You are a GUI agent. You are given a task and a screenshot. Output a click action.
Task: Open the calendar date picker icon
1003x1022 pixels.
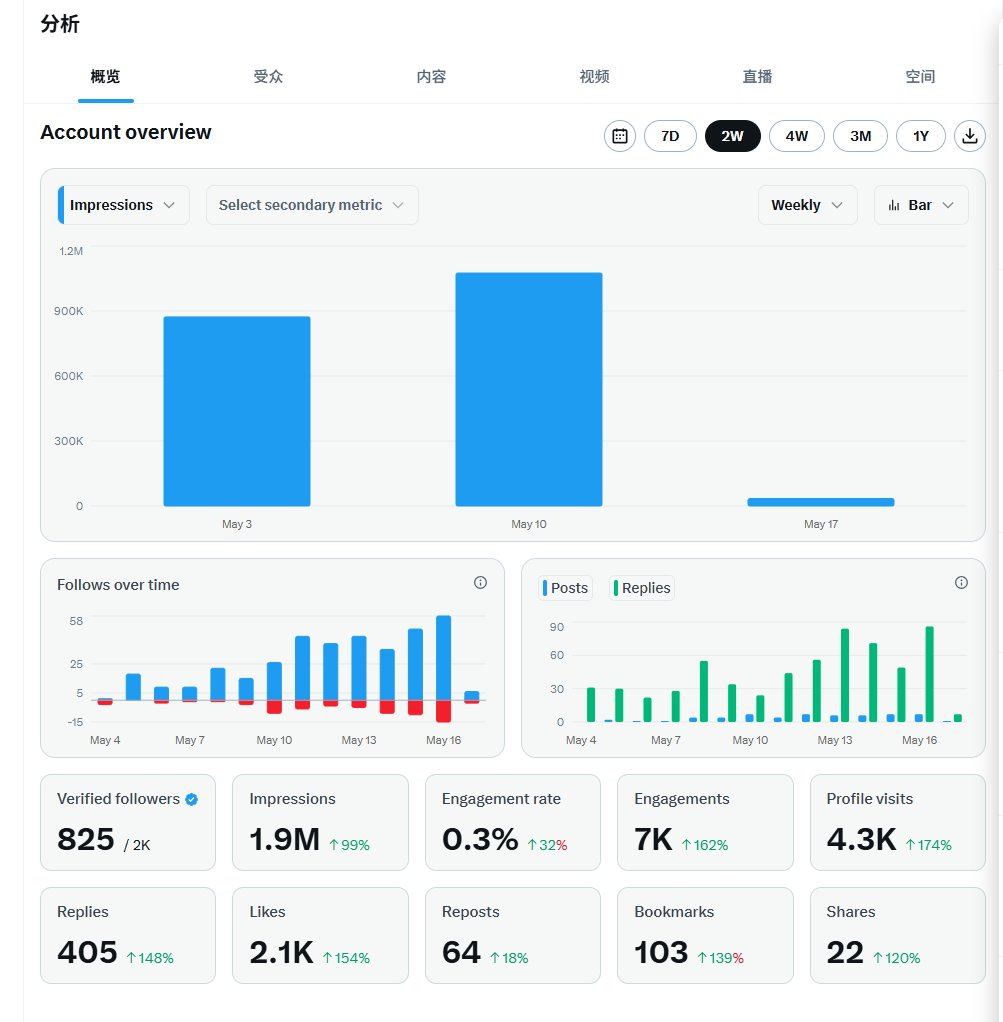[620, 136]
